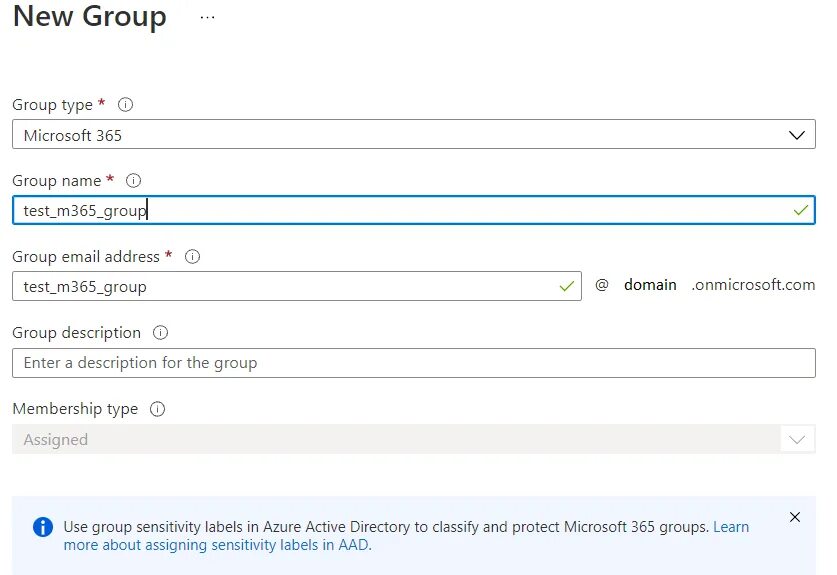Screen dimensions: 837x575
Task: Show info tooltip for Membership type
Action: [x=157, y=409]
